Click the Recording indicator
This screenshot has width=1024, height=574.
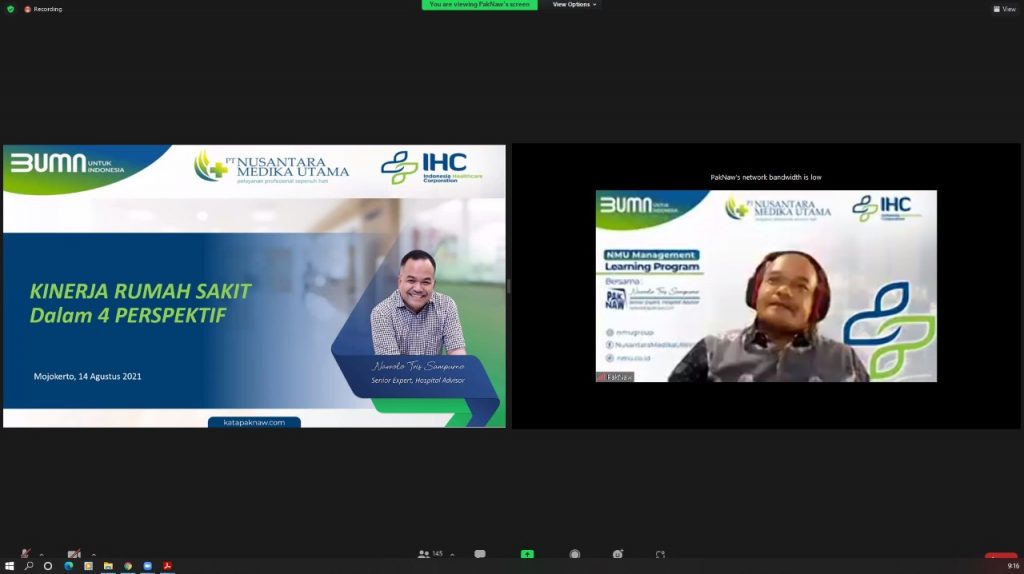tap(43, 9)
